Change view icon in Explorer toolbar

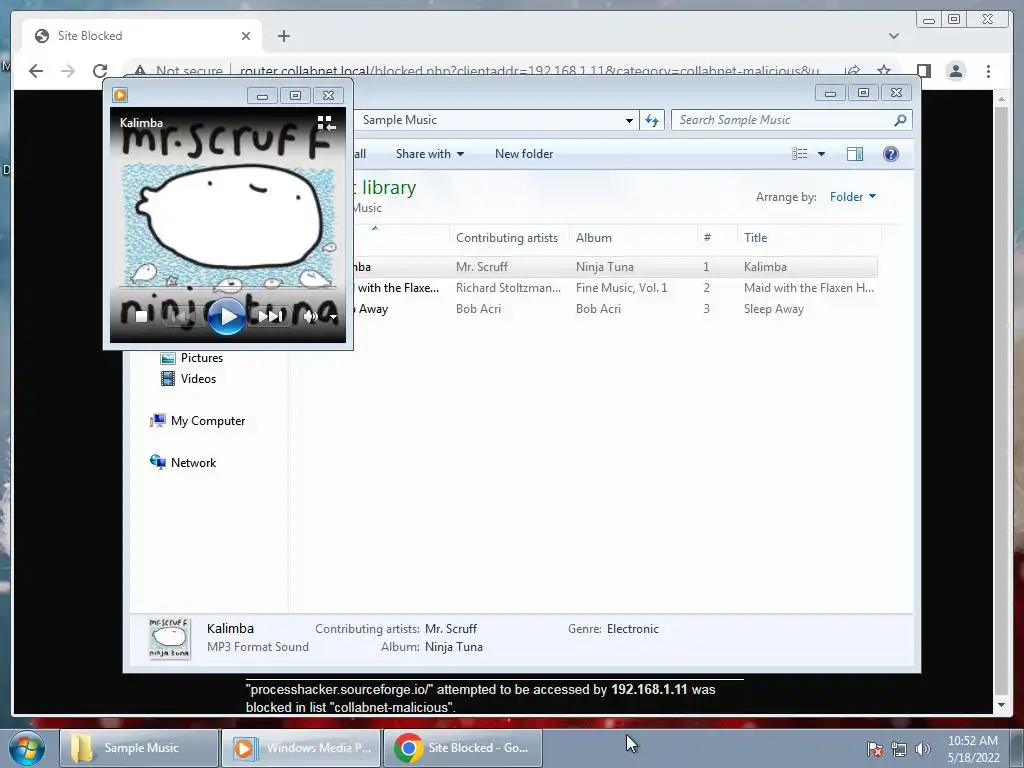(x=799, y=154)
